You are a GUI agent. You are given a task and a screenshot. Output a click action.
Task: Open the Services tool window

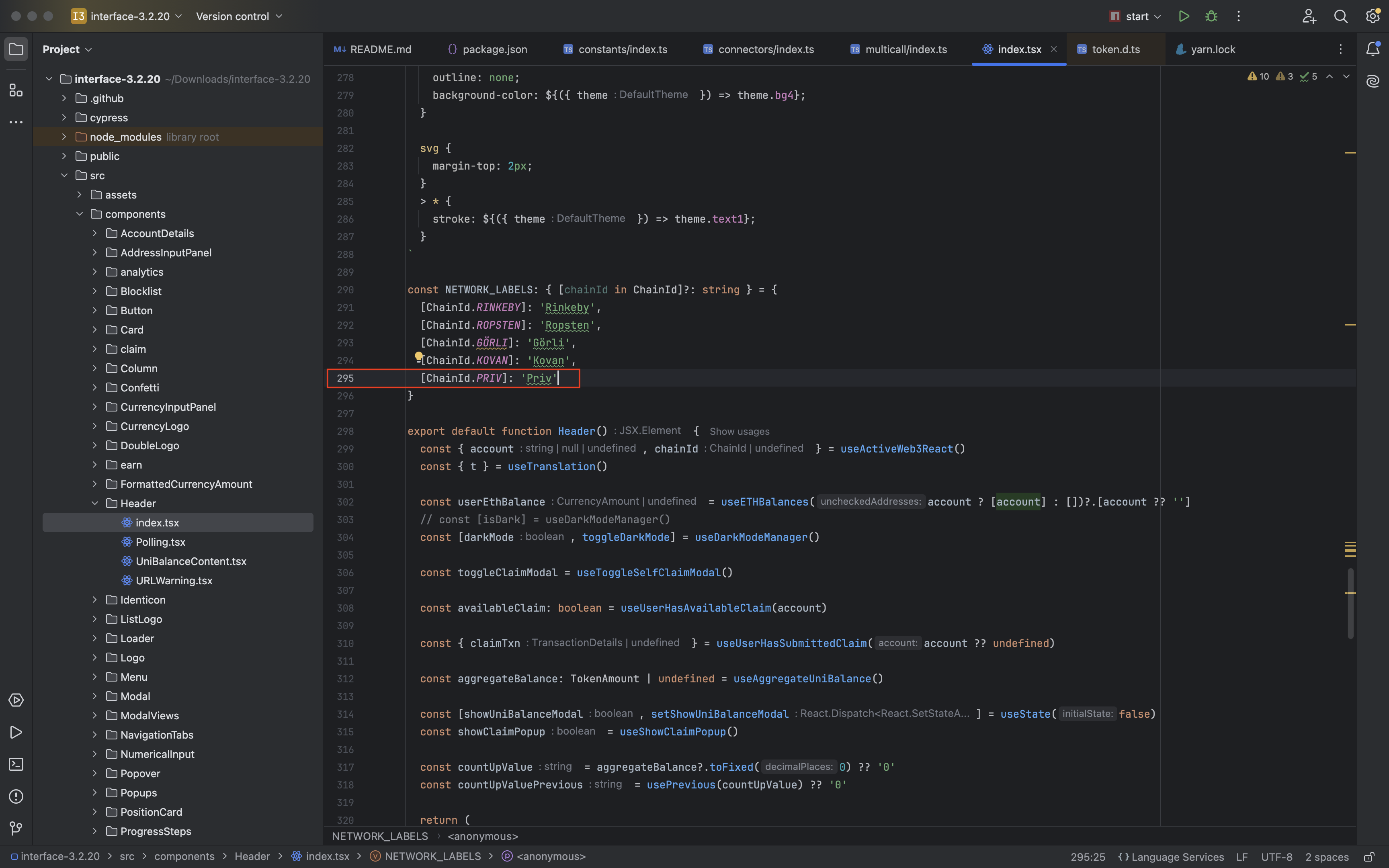click(x=16, y=700)
